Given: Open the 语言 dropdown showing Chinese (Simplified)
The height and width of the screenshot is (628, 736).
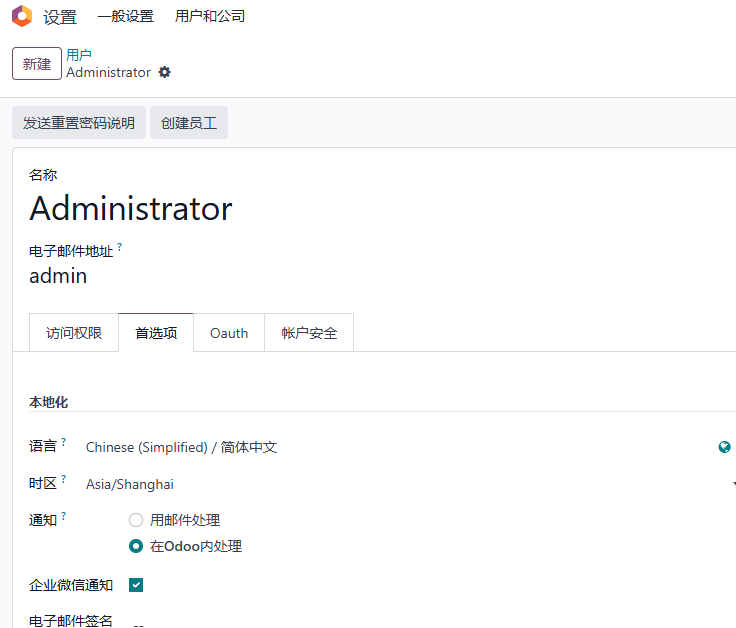Looking at the screenshot, I should [x=399, y=447].
